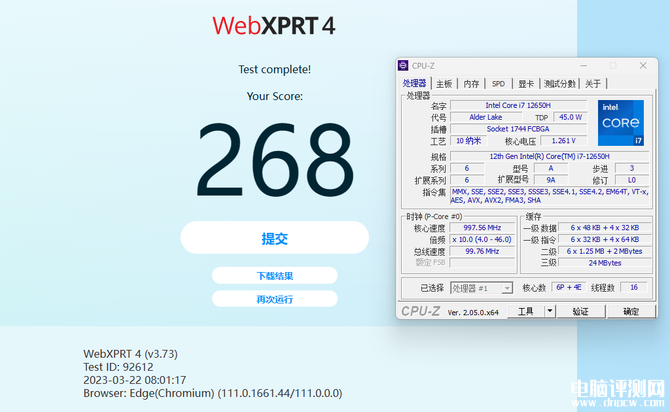Open the 内存 tab
The height and width of the screenshot is (412, 670).
click(471, 84)
